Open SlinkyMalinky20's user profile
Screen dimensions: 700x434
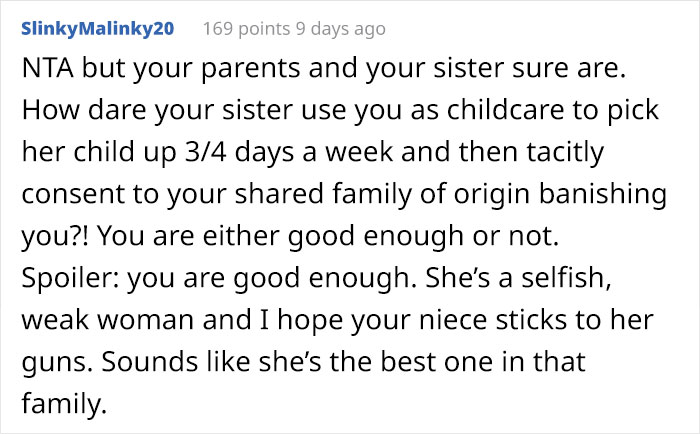[97, 29]
